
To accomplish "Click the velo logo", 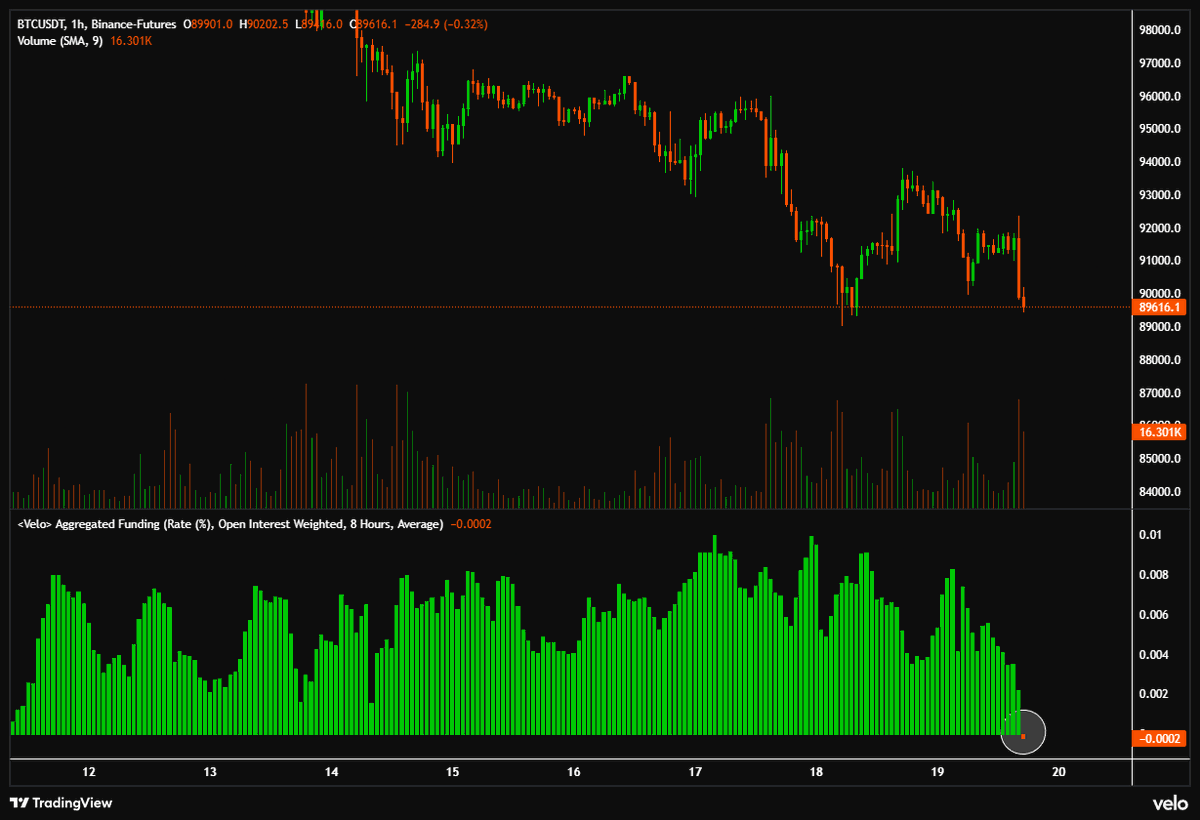I will pos(1170,802).
